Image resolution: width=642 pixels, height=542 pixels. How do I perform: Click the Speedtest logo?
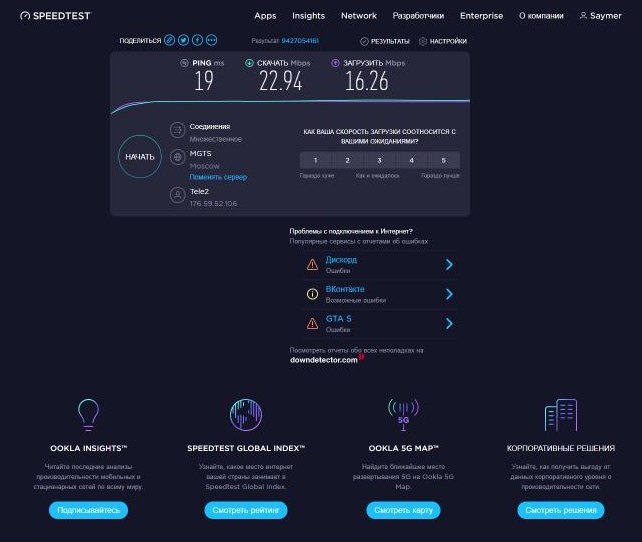(55, 16)
